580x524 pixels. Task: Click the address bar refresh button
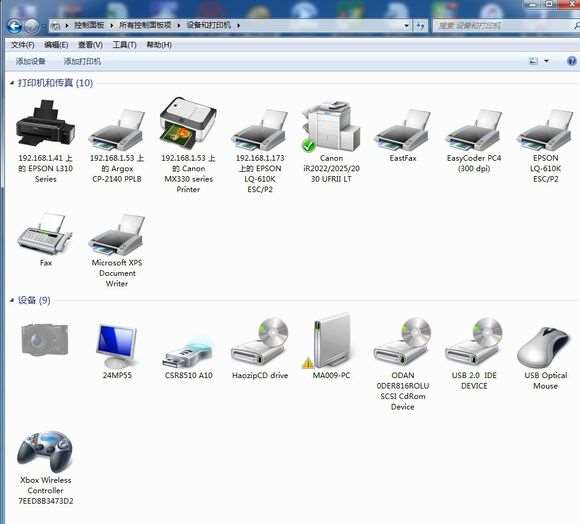(x=421, y=26)
